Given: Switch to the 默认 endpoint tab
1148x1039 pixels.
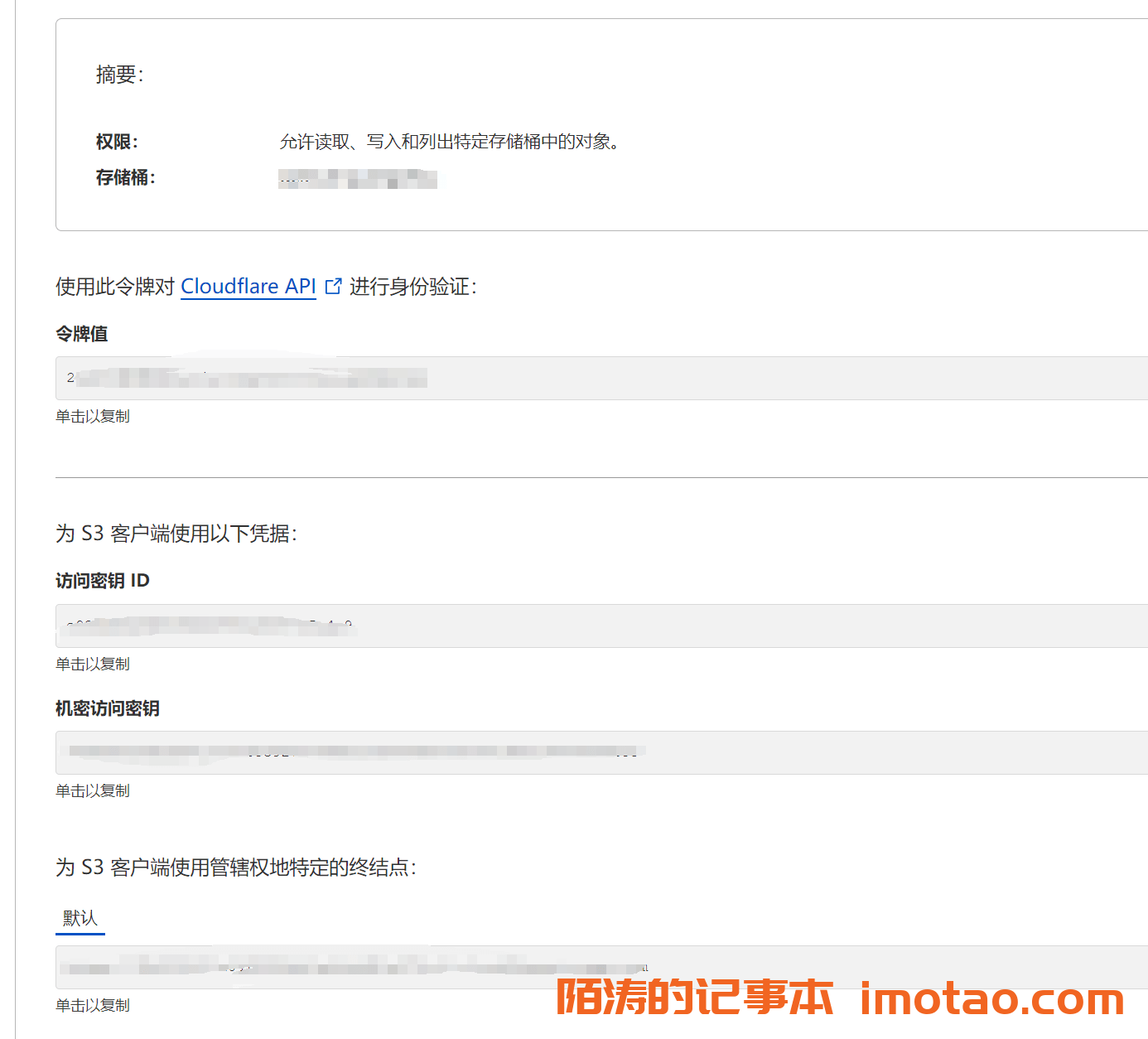Looking at the screenshot, I should (x=80, y=918).
